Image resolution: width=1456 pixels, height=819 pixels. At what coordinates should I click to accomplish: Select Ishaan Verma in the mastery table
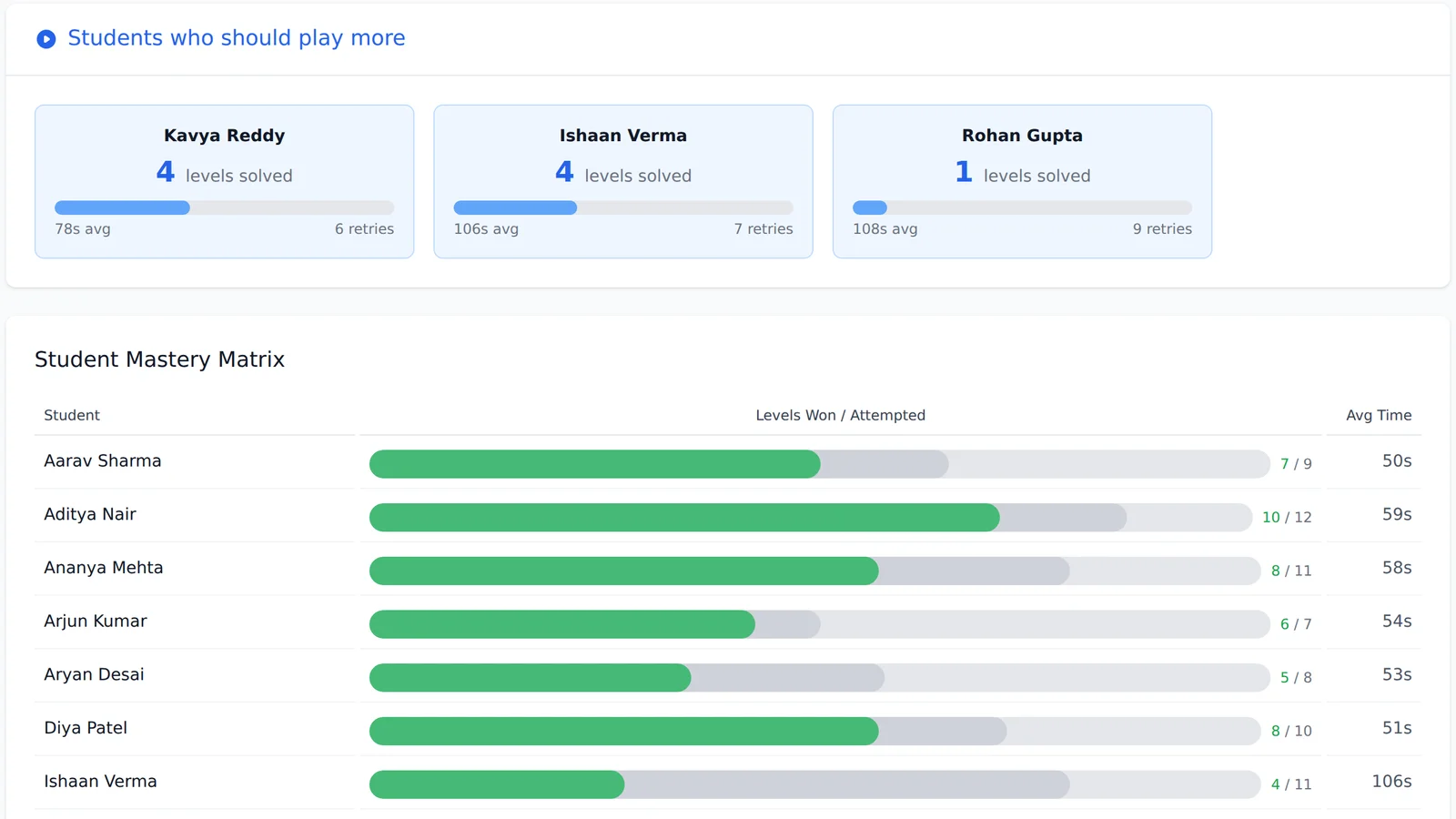tap(100, 781)
